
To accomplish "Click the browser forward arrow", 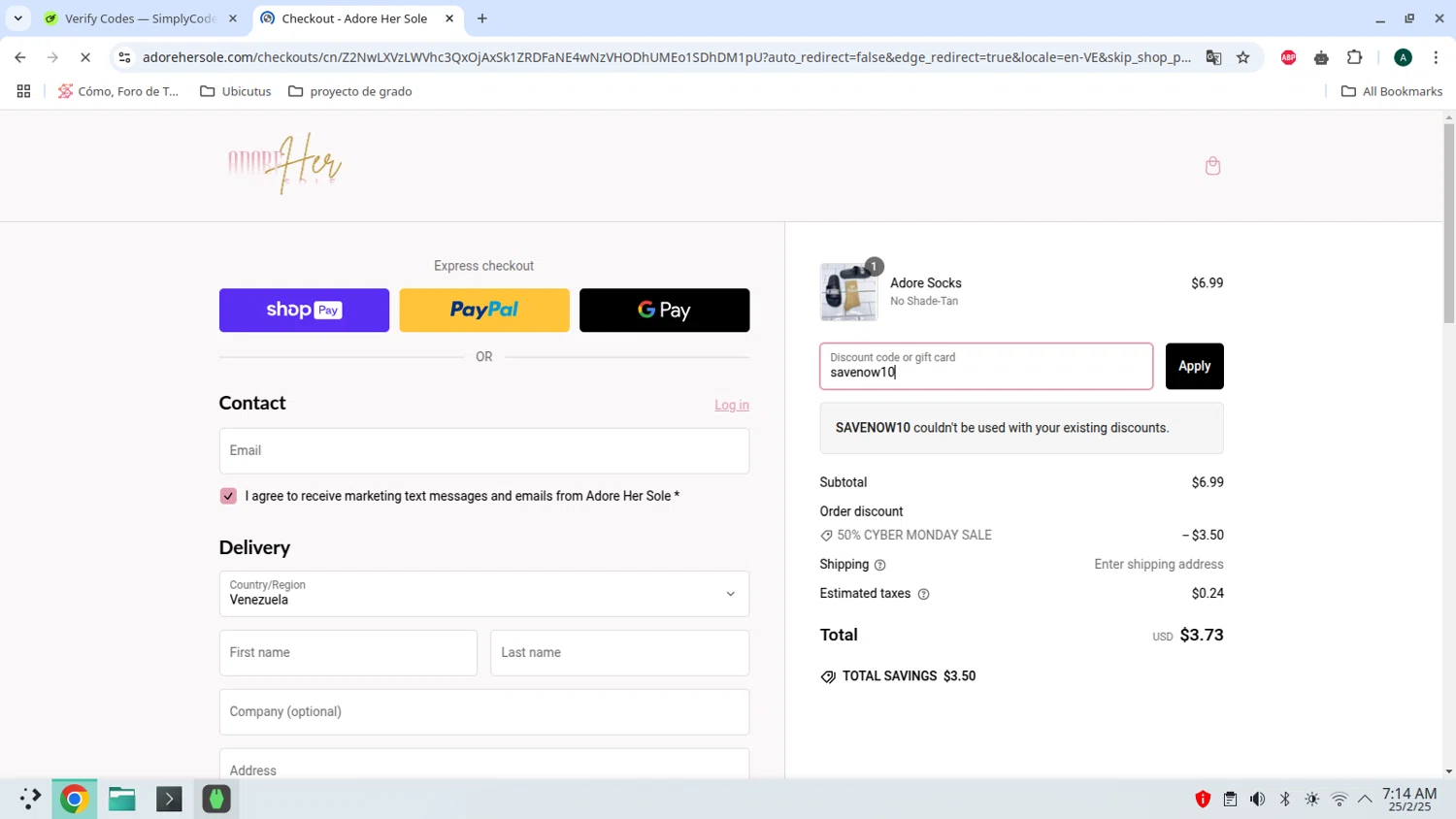I will (x=52, y=57).
